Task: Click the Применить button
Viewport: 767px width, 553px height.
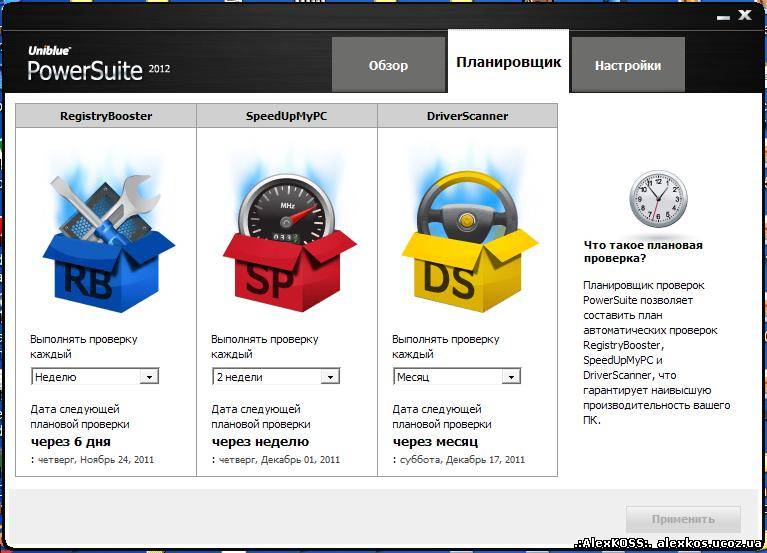Action: click(x=683, y=519)
